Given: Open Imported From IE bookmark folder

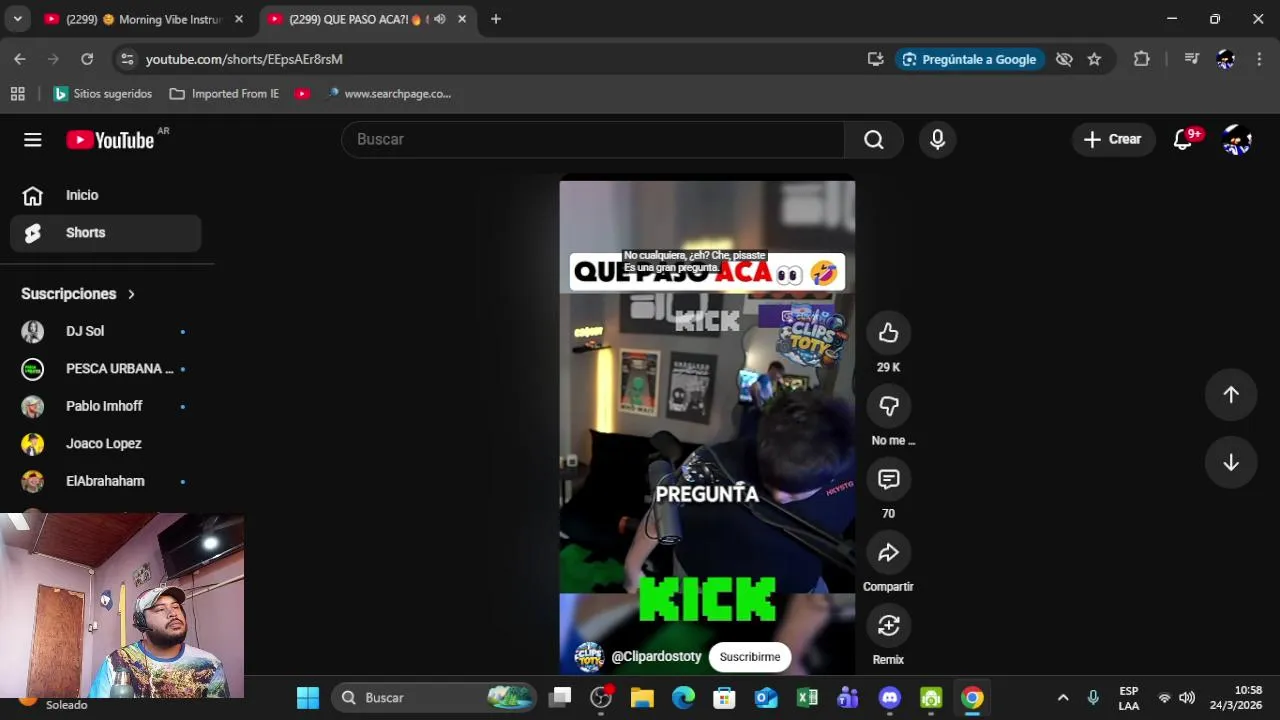Looking at the screenshot, I should (224, 94).
